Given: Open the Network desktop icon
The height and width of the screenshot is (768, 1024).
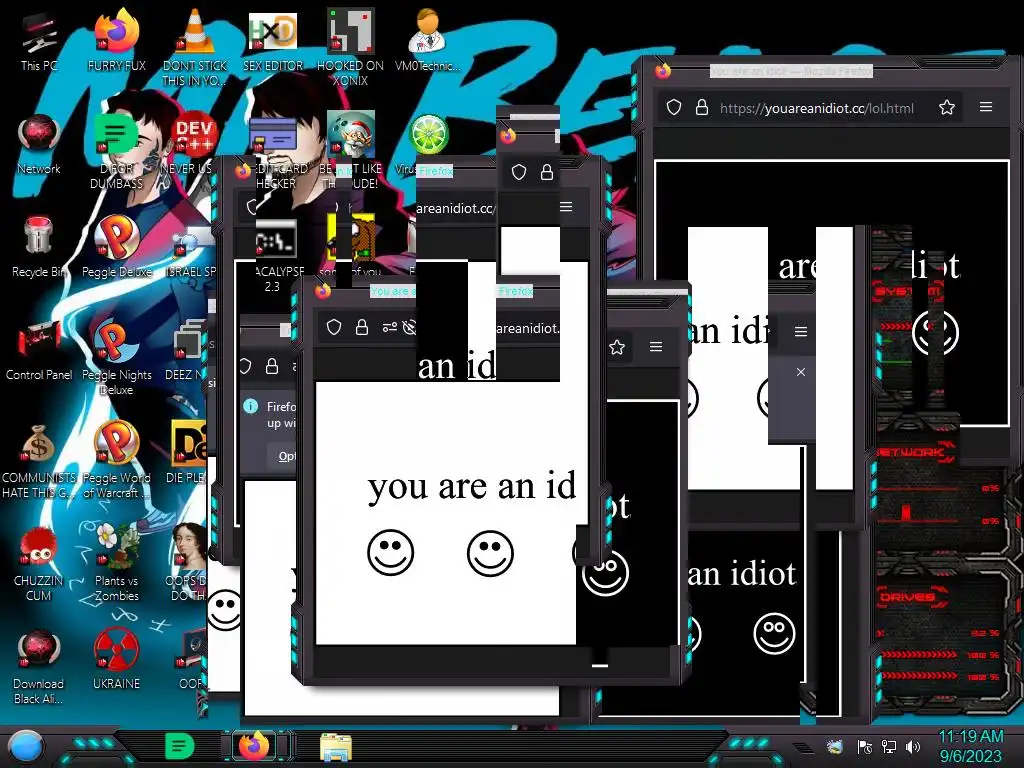Looking at the screenshot, I should point(39,145).
